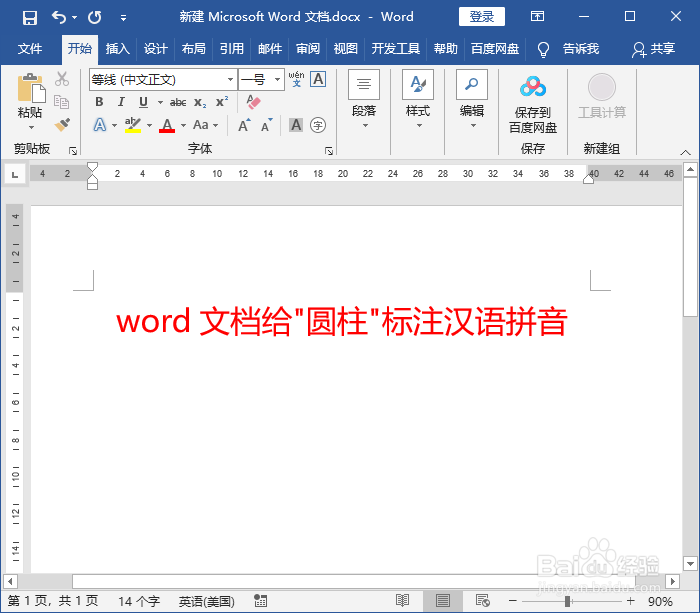Switch to the 审阅 tab
Viewport: 700px width, 613px height.
coord(308,48)
